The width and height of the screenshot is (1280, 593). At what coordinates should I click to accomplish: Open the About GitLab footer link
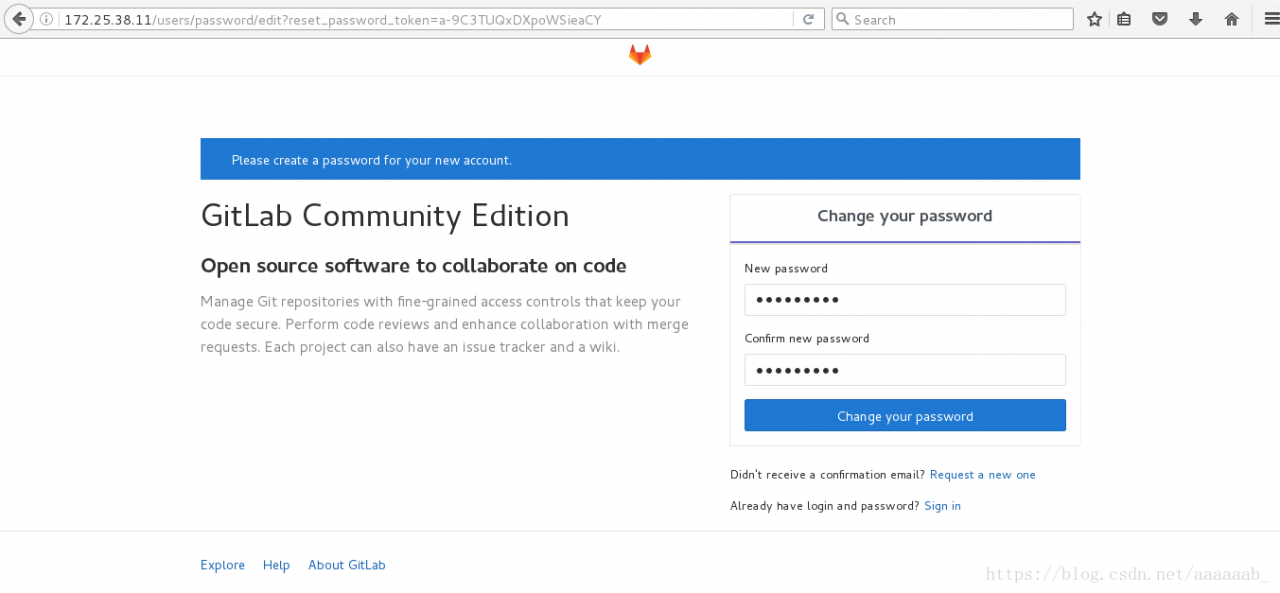pos(347,565)
